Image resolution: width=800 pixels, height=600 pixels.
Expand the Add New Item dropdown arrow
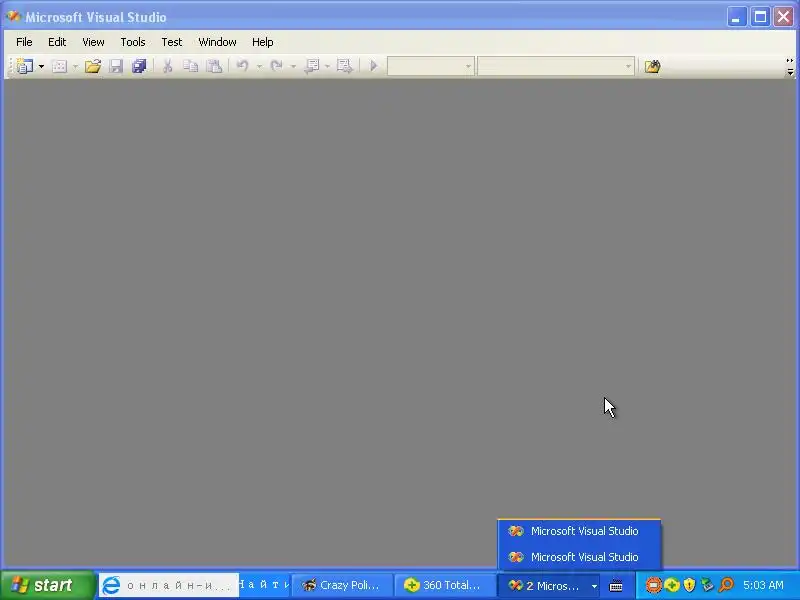[75, 66]
